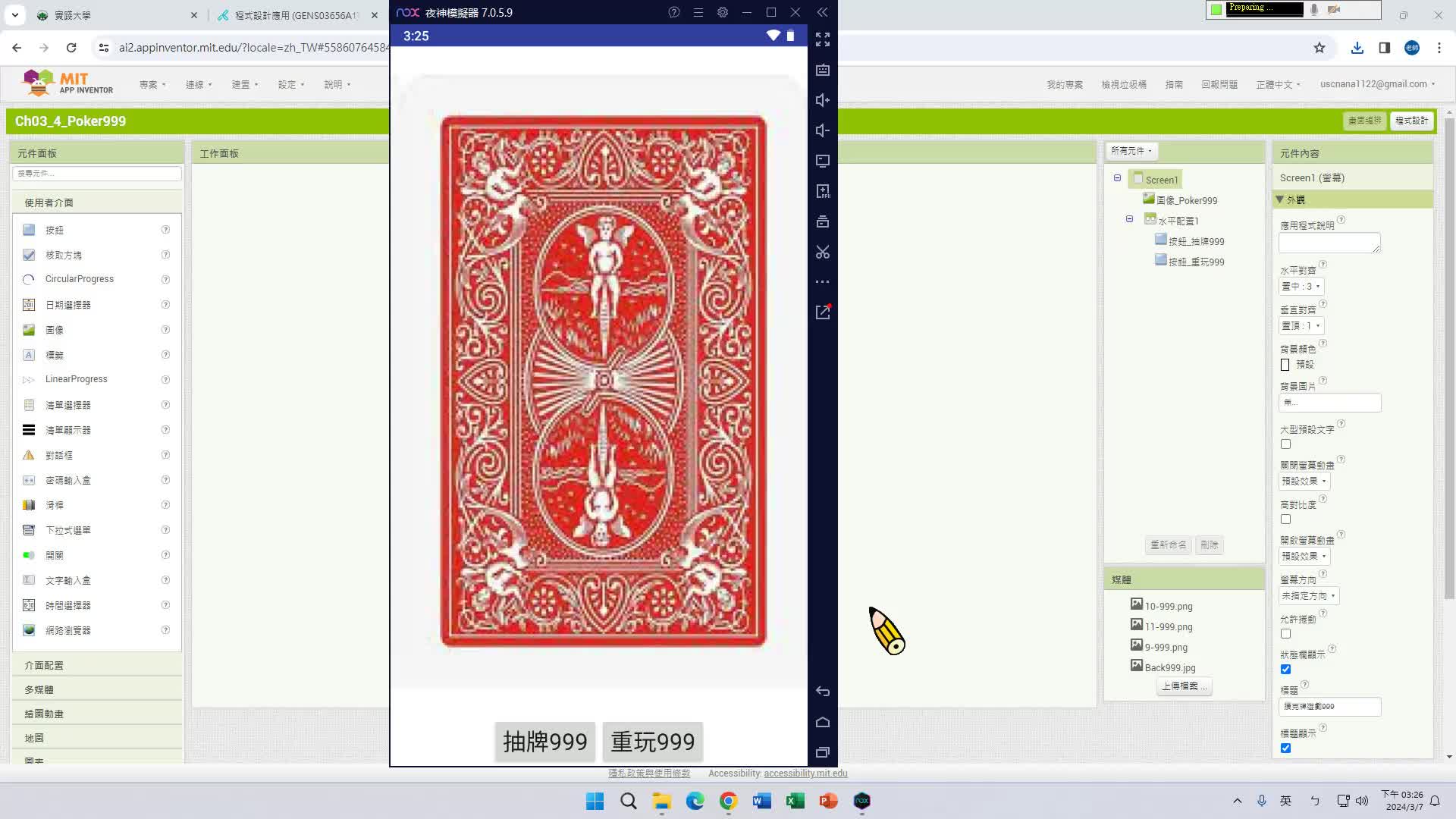Select Back999.jpg in media list

tap(1169, 667)
